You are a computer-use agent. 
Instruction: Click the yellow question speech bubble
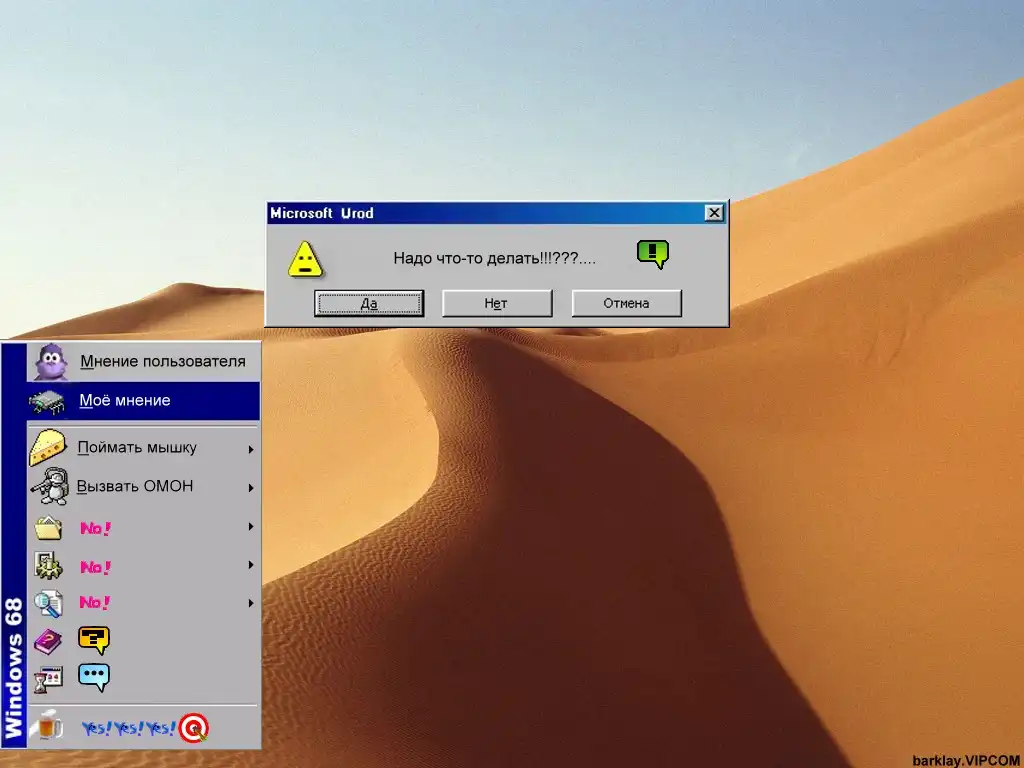point(94,640)
